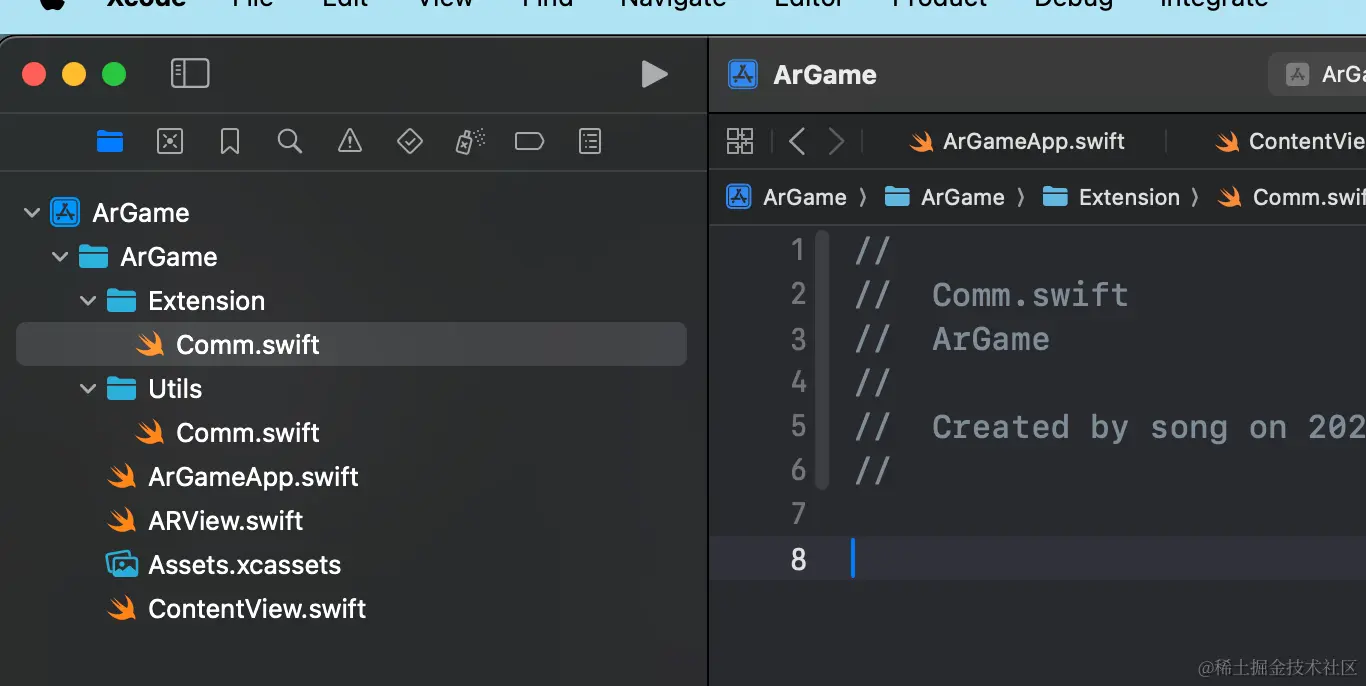Click the ArGame comment on line 3
Image resolution: width=1366 pixels, height=686 pixels.
point(952,339)
